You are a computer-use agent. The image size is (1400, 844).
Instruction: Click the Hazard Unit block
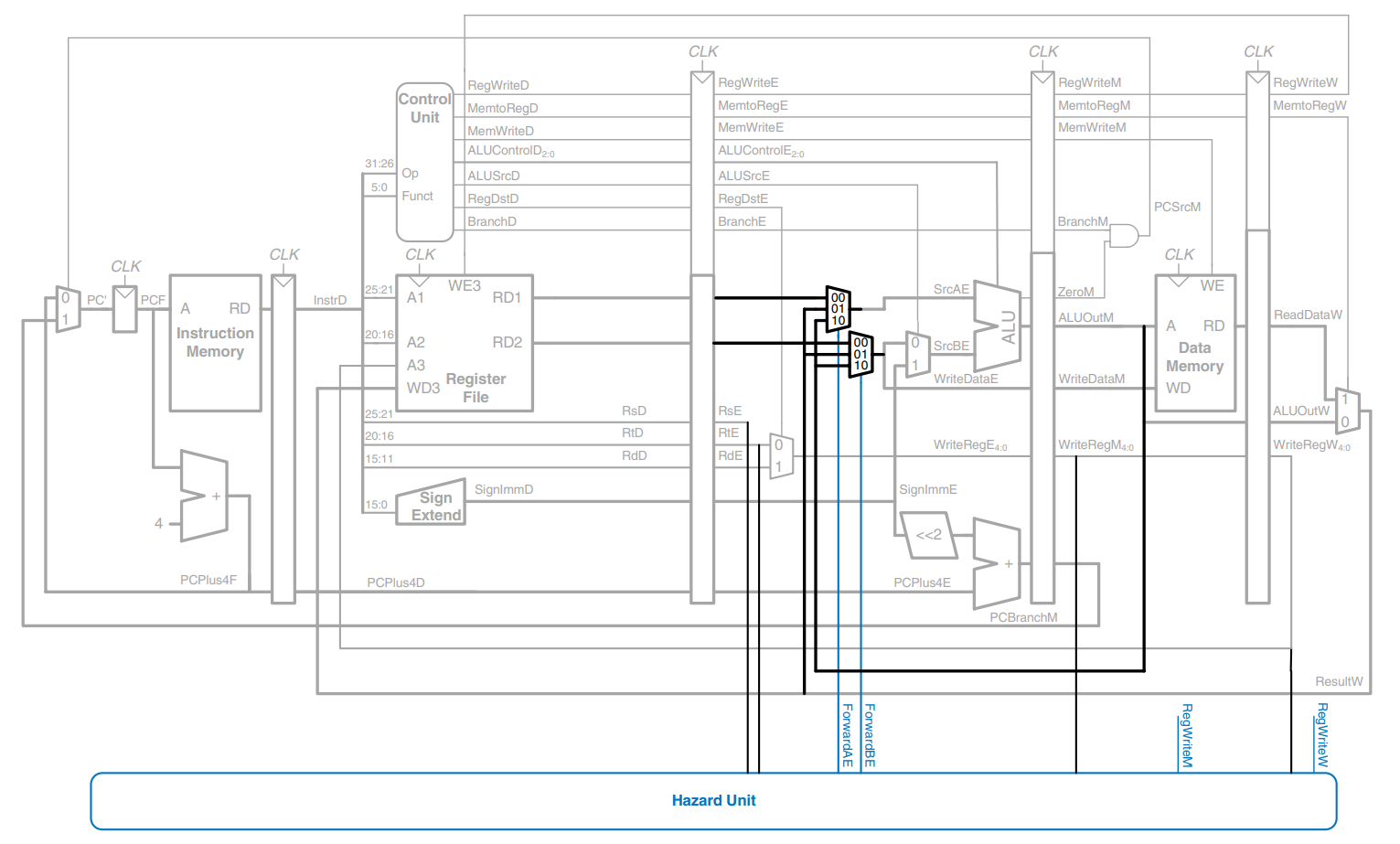[713, 801]
